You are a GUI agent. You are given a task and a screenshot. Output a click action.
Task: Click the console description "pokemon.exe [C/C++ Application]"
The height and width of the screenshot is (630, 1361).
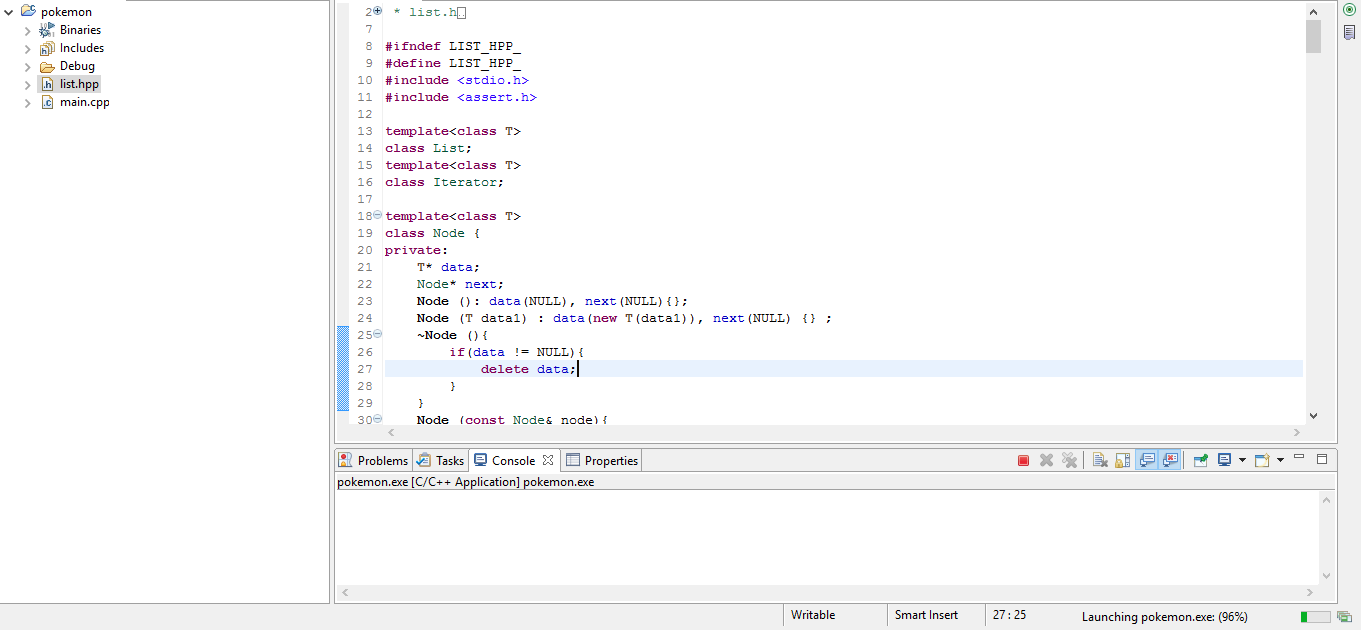coord(428,482)
